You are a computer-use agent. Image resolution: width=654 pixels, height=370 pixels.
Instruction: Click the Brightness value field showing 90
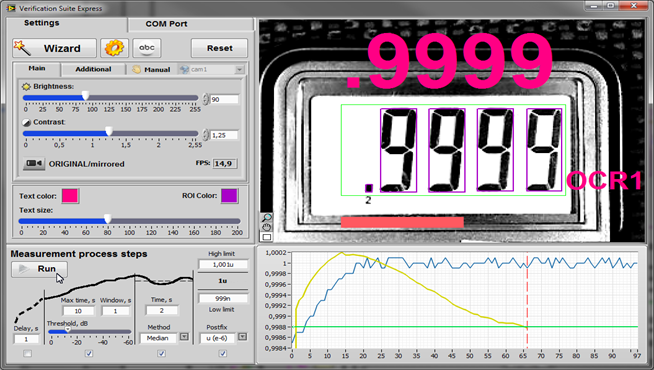coord(224,99)
